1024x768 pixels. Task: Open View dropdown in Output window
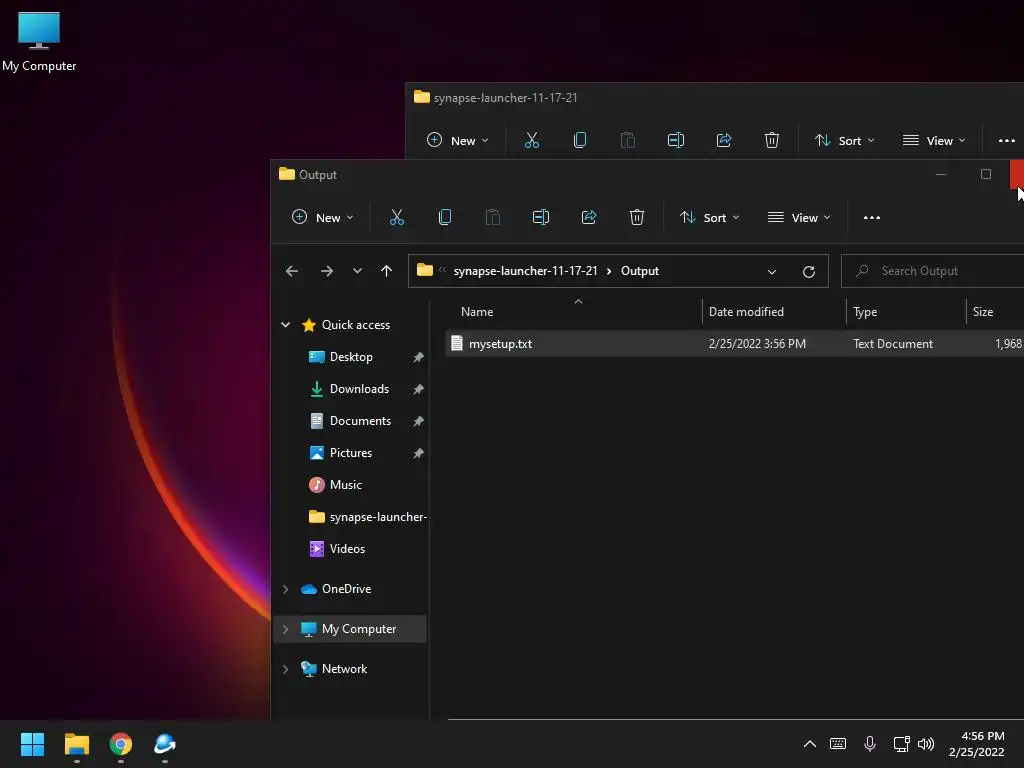[x=799, y=217]
